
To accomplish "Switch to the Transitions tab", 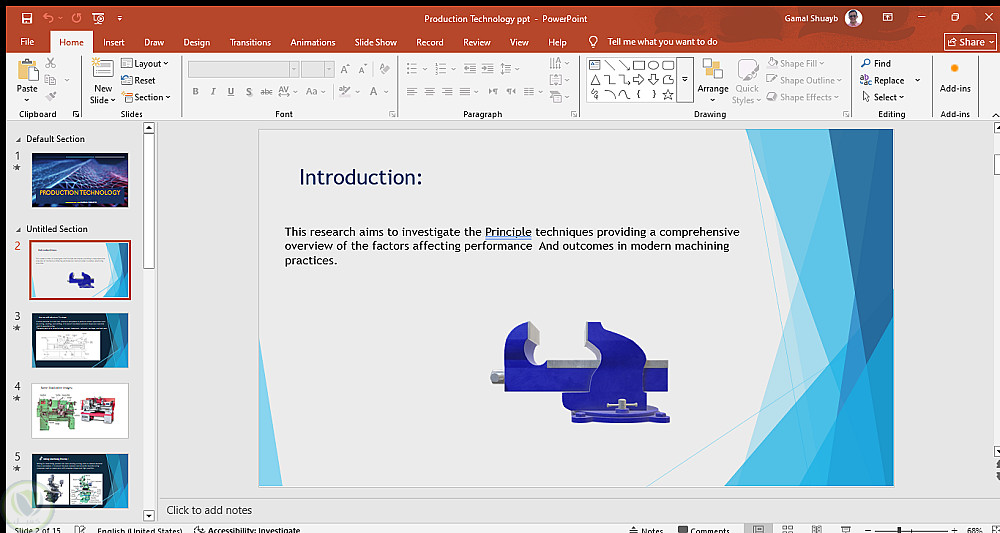I will click(x=250, y=42).
